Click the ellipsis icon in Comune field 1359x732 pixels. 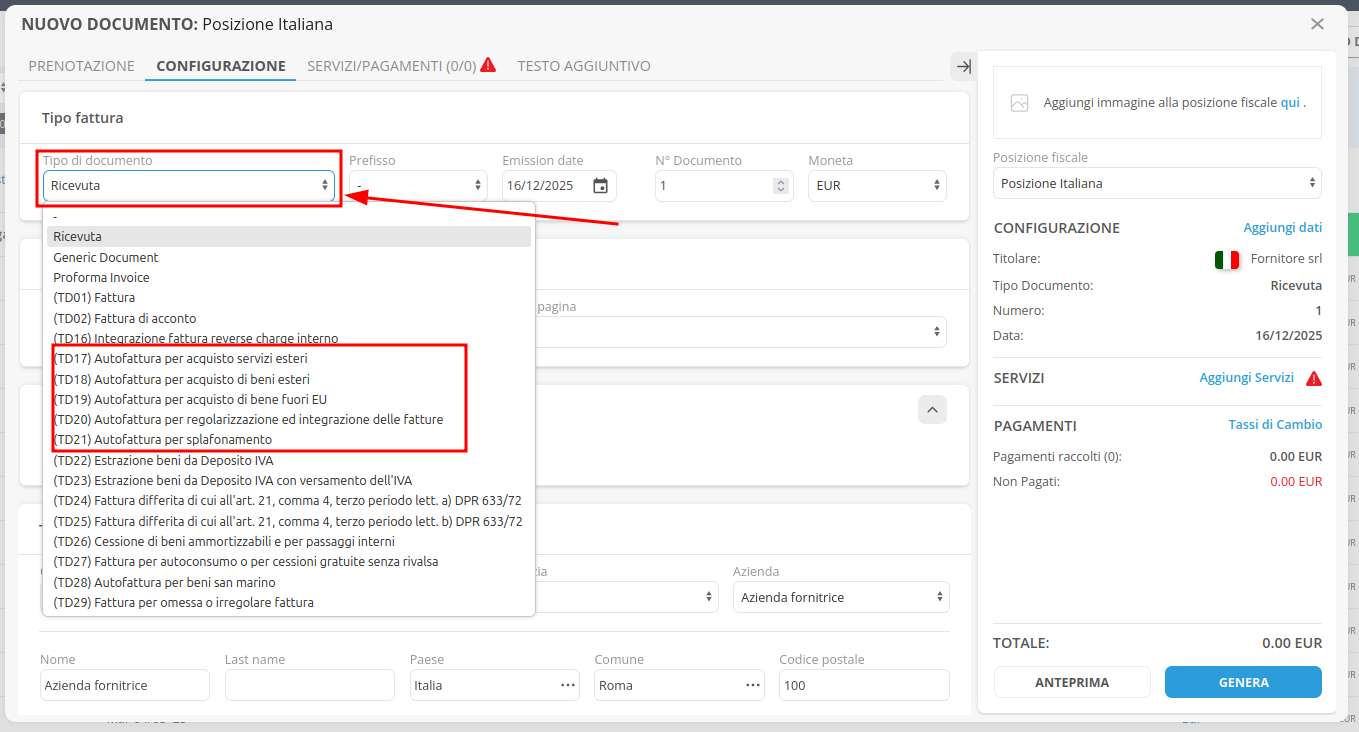(x=752, y=685)
